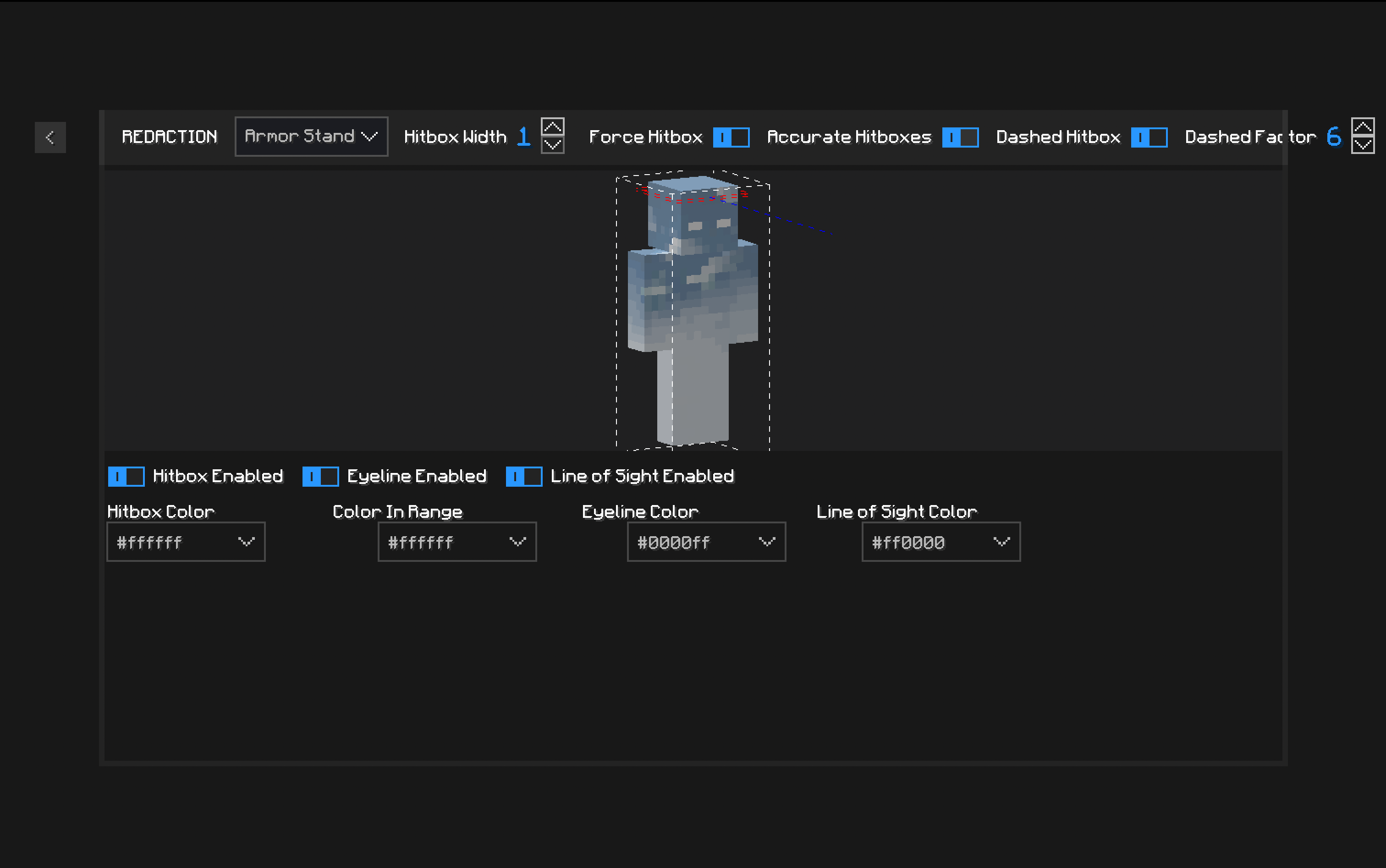Decrease Hitbox Width with down arrow
The image size is (1386, 868).
point(552,145)
